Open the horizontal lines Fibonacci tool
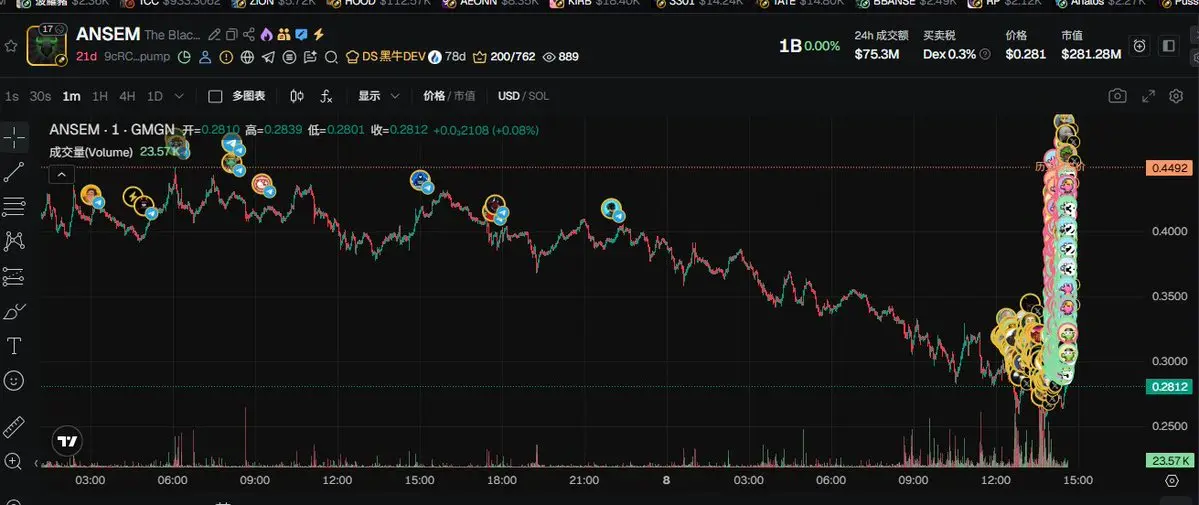The width and height of the screenshot is (1199, 505). click(15, 207)
